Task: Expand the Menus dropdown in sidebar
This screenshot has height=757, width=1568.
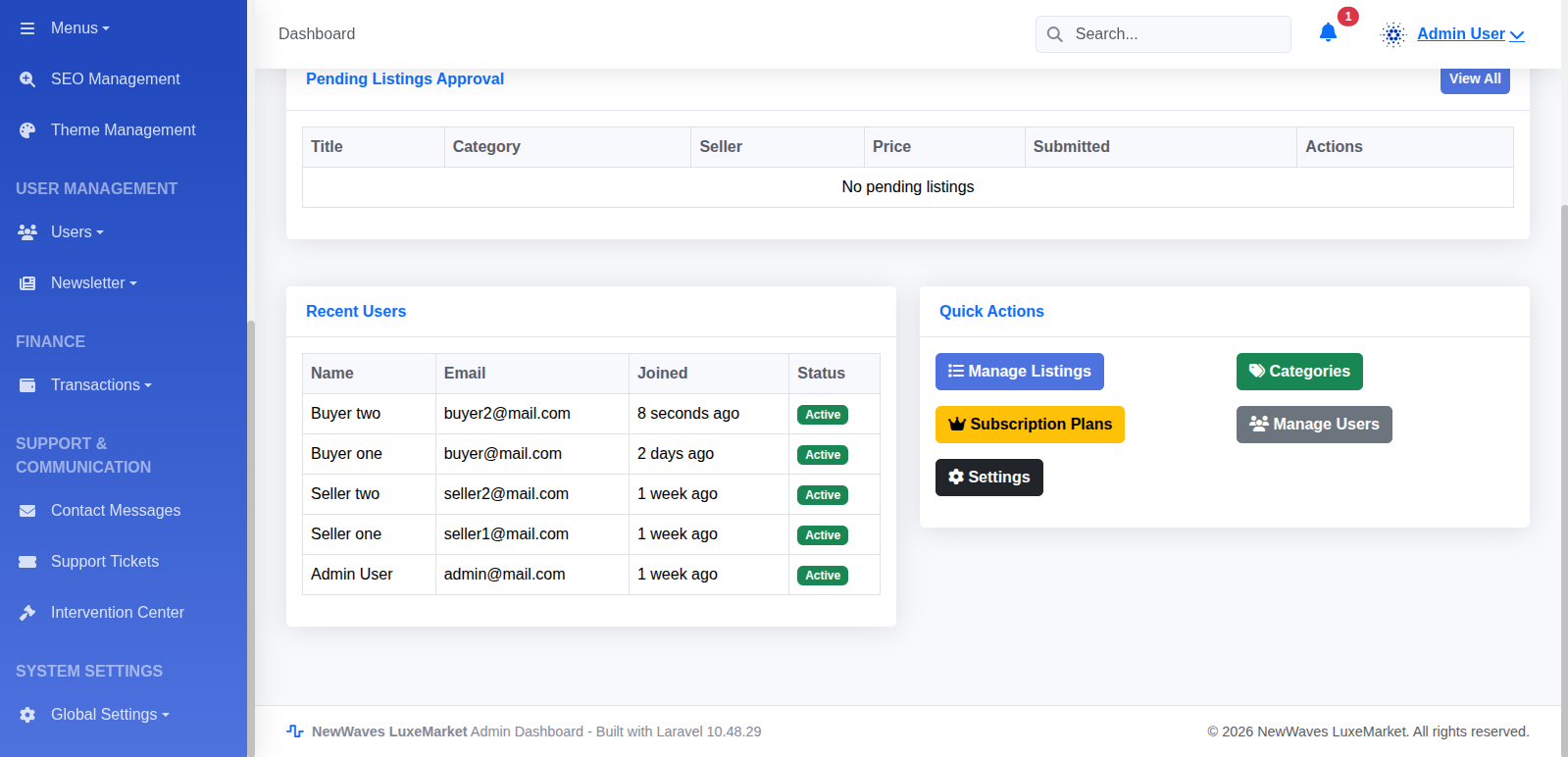Action: coord(80,28)
